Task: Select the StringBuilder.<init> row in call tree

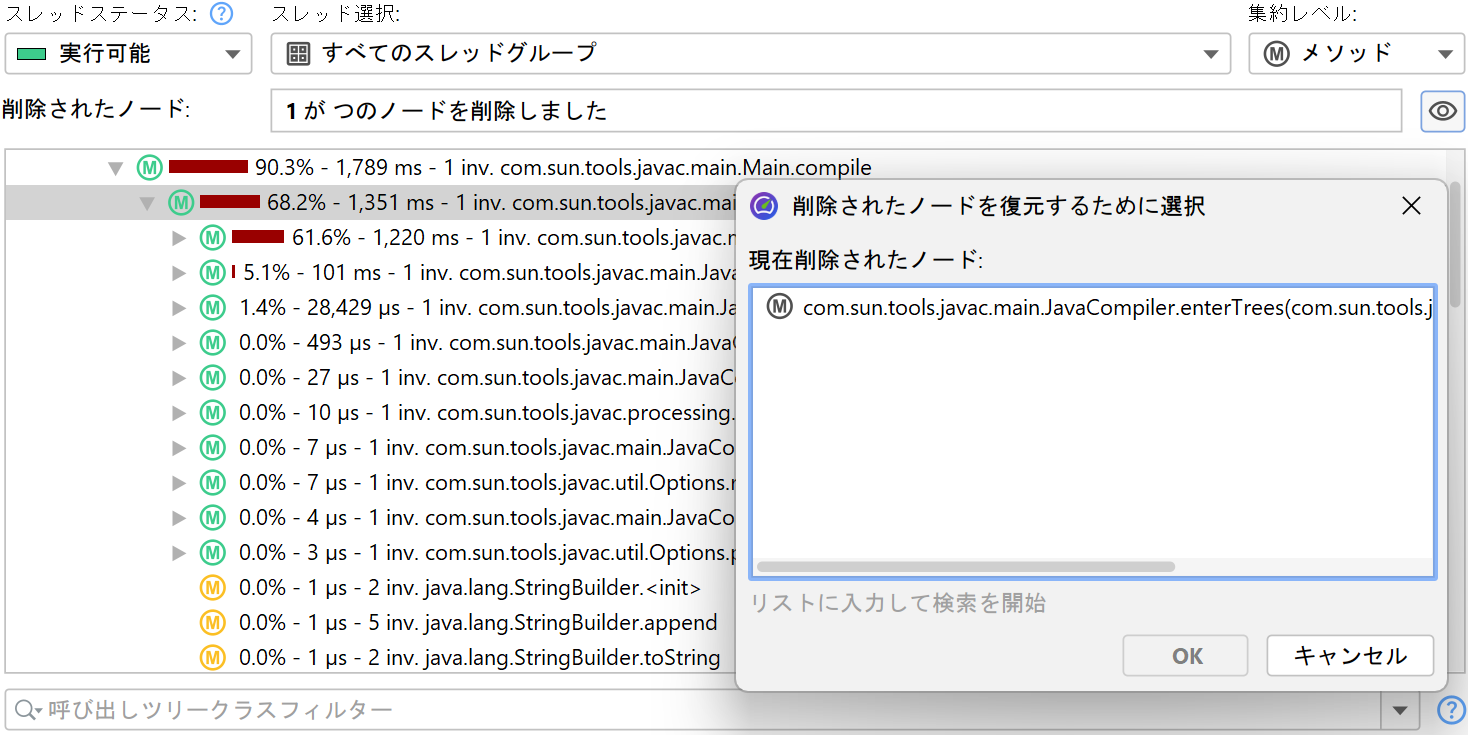Action: 470,588
